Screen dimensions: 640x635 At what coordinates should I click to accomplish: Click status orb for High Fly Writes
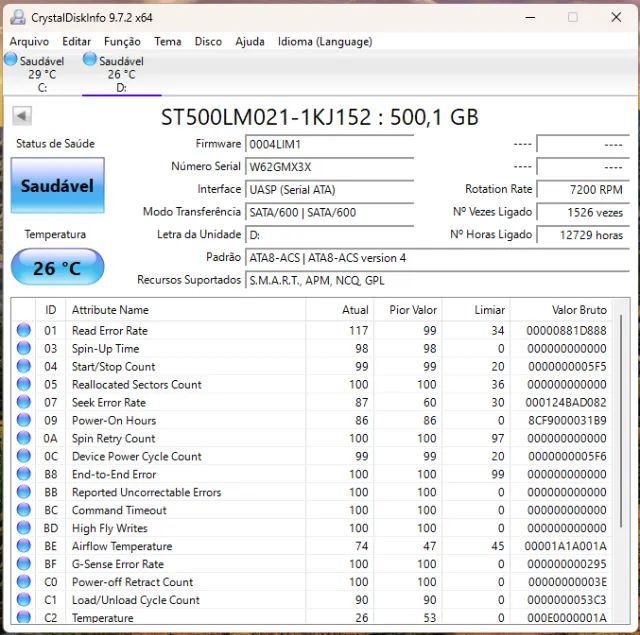[x=24, y=528]
